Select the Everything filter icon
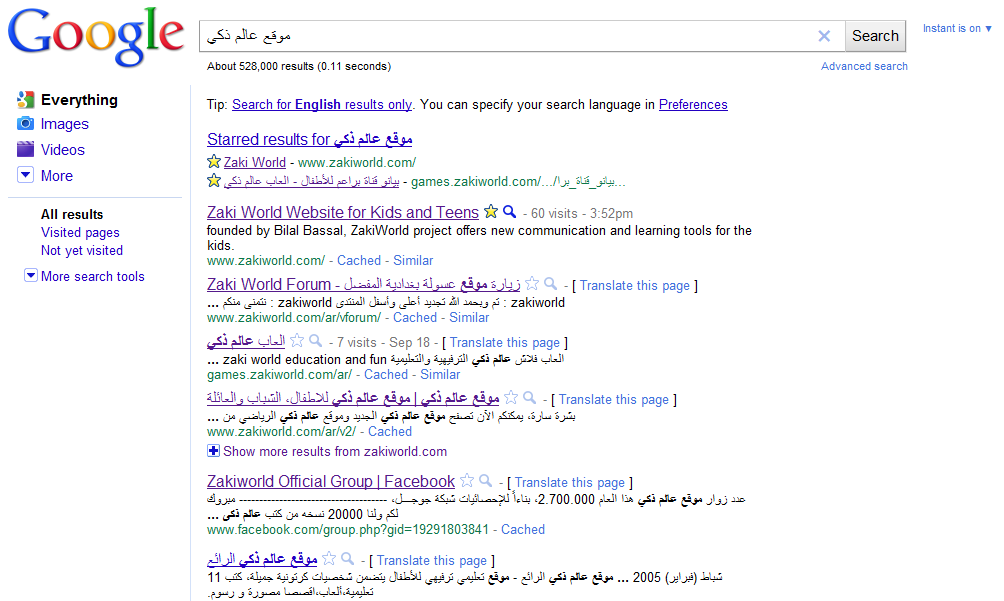 pos(26,99)
